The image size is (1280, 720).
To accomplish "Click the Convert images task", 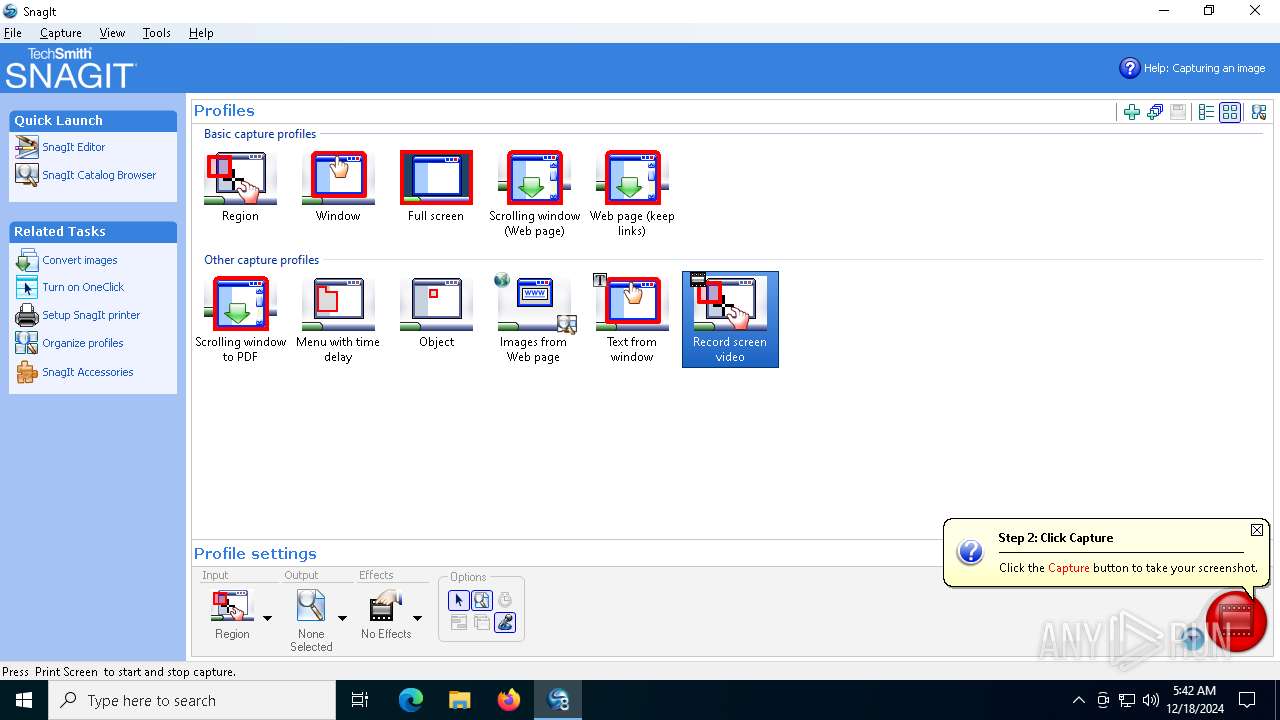I will pos(79,260).
